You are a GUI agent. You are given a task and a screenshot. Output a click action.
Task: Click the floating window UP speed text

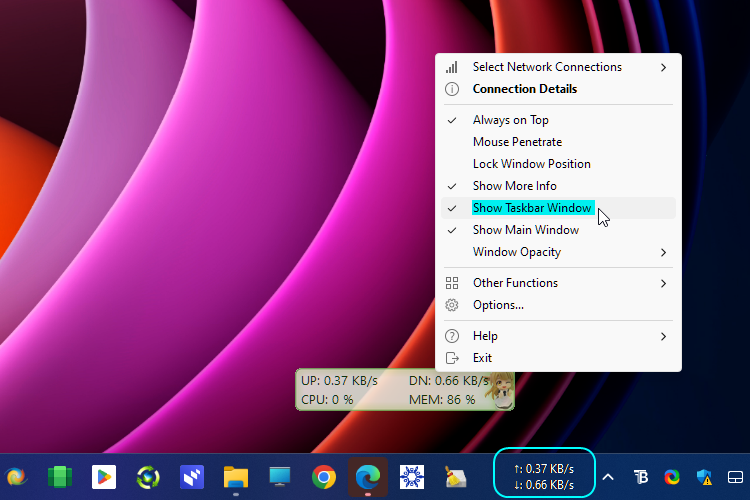(x=339, y=381)
